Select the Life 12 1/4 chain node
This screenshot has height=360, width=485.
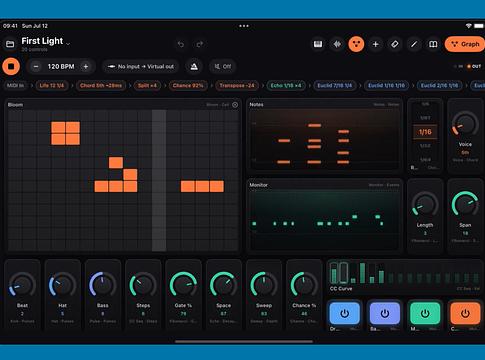point(52,86)
